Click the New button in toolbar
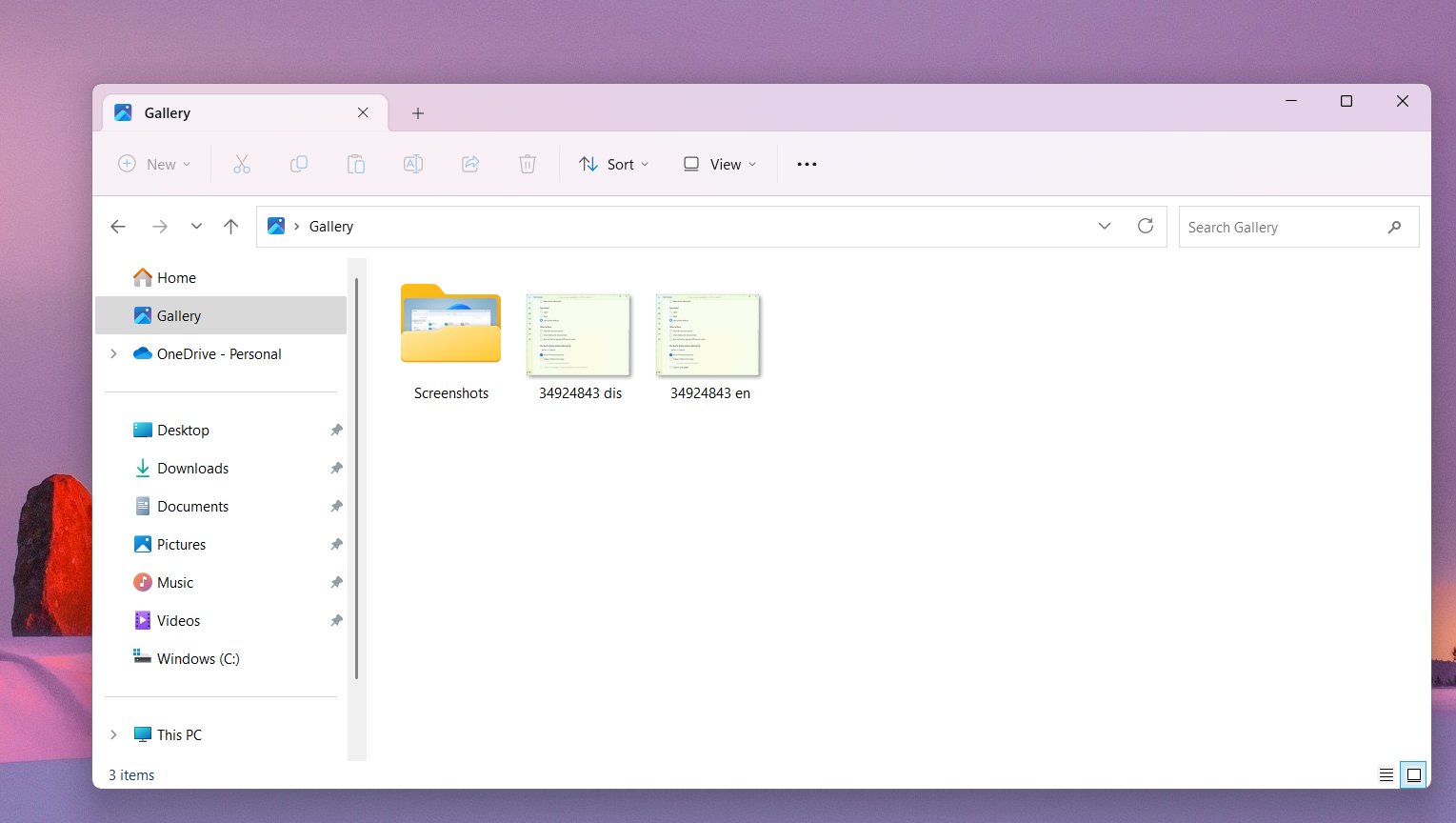Viewport: 1456px width, 823px height. (154, 164)
